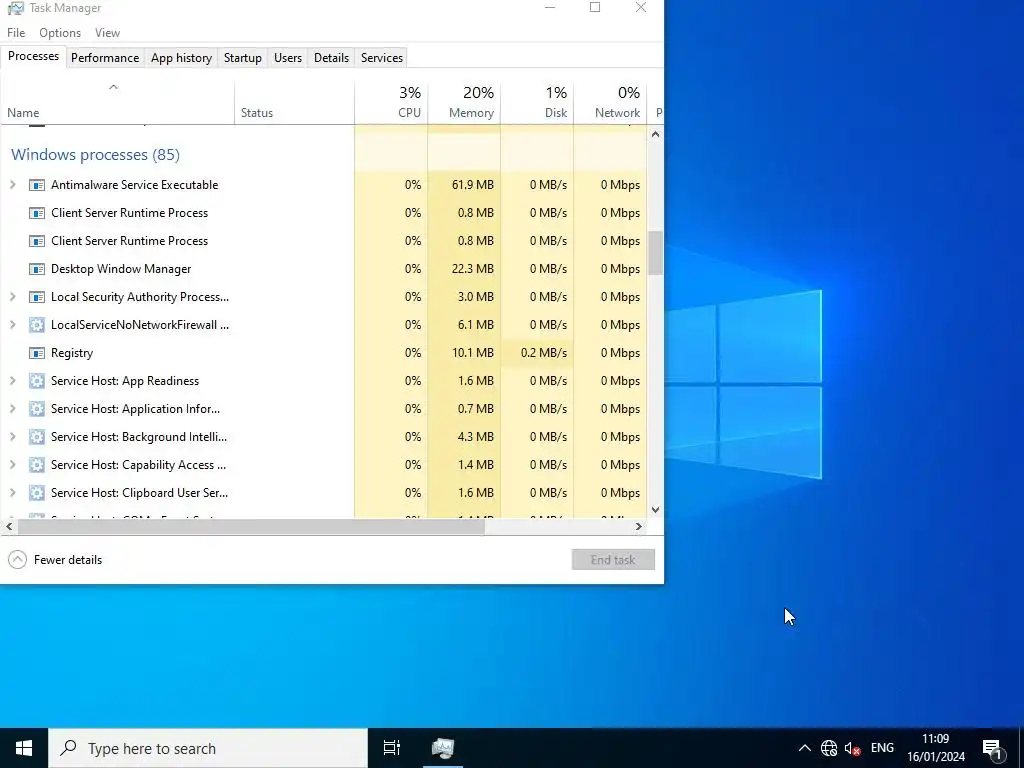Click the Desktop Window Manager process icon
1024x768 pixels.
(x=37, y=269)
